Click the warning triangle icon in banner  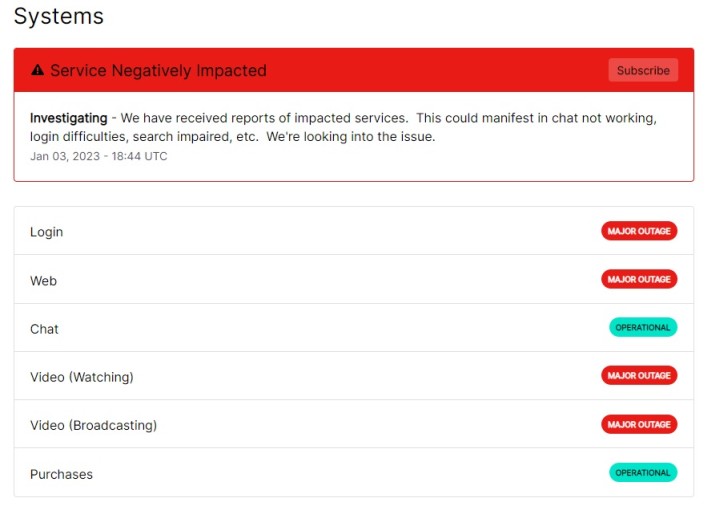[x=38, y=71]
